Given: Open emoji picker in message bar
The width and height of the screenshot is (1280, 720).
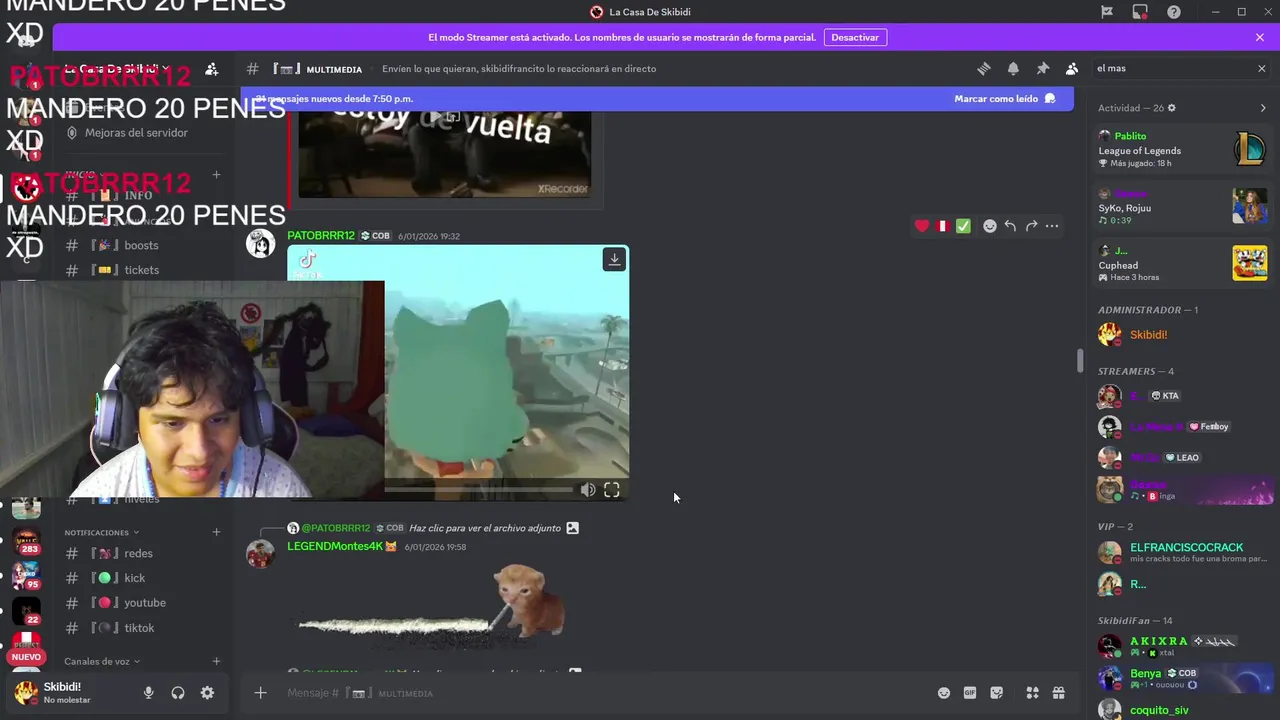Looking at the screenshot, I should click(943, 693).
